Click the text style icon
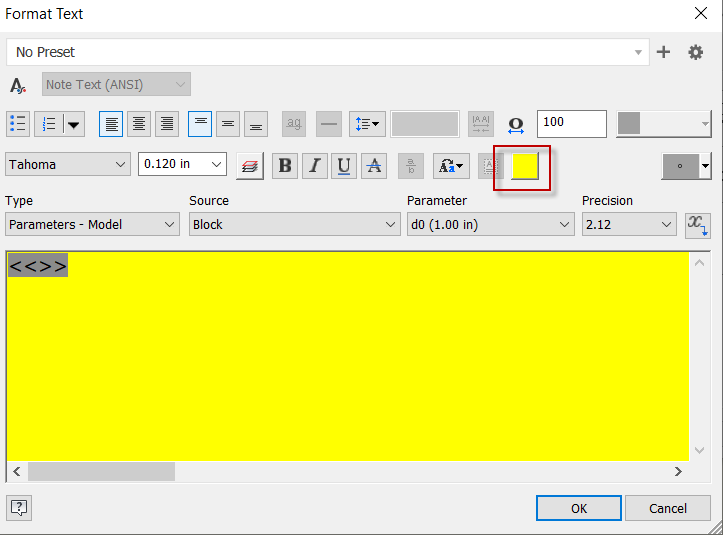 (18, 85)
